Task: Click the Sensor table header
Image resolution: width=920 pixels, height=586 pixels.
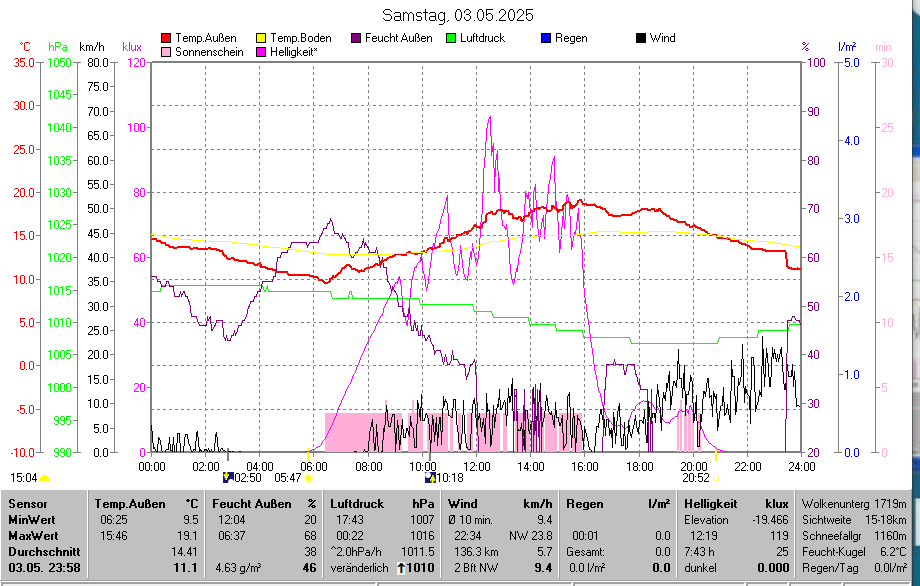Action: coord(28,504)
